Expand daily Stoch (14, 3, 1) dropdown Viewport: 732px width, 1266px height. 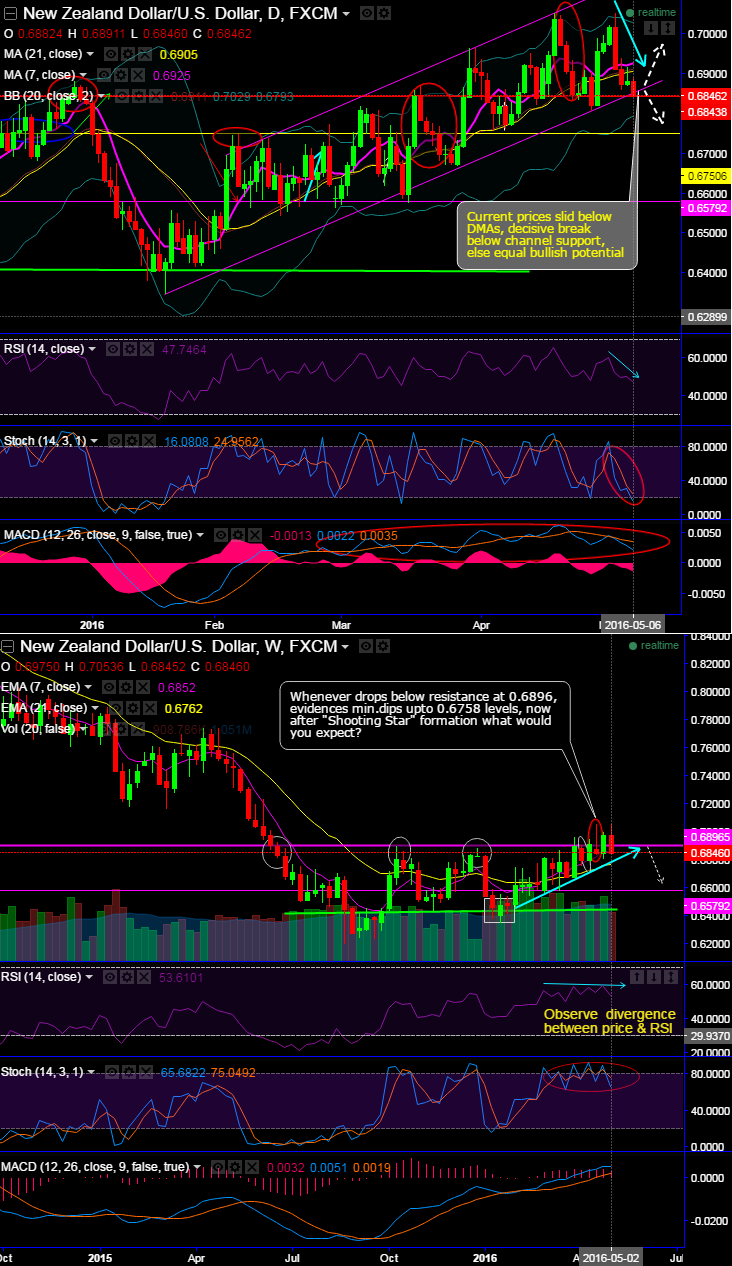[94, 440]
